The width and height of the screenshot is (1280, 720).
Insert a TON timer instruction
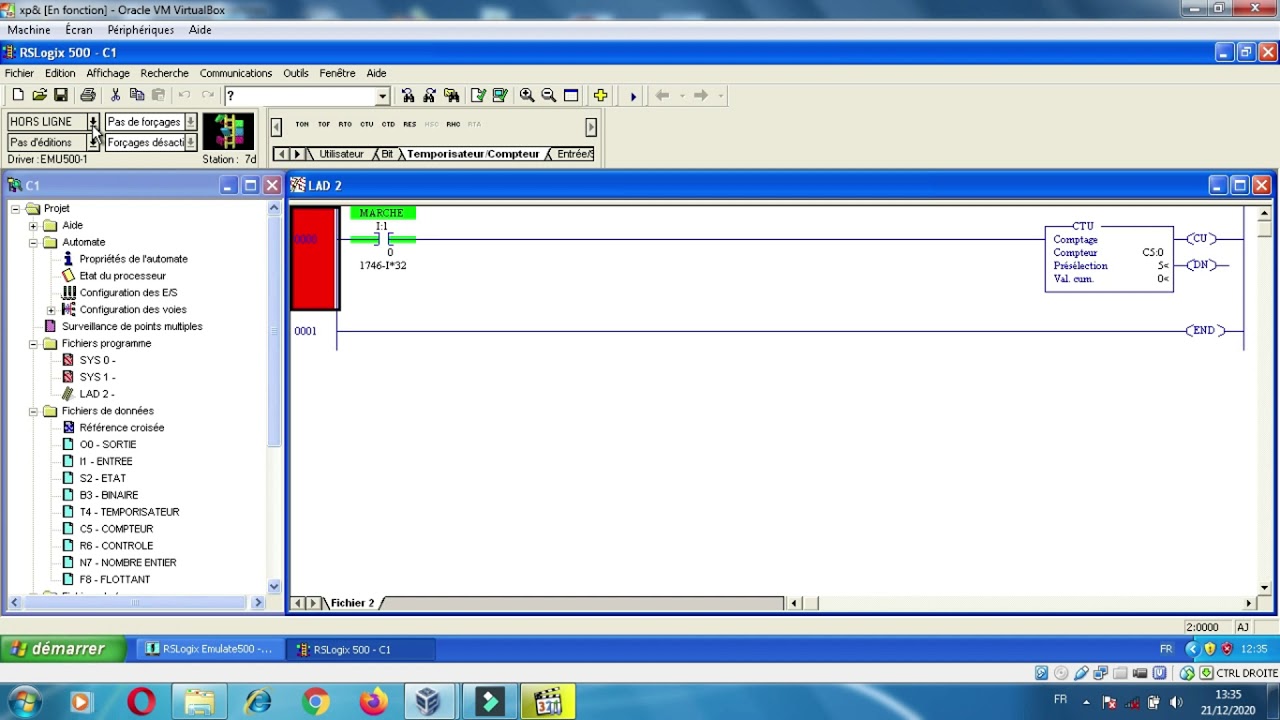(302, 124)
